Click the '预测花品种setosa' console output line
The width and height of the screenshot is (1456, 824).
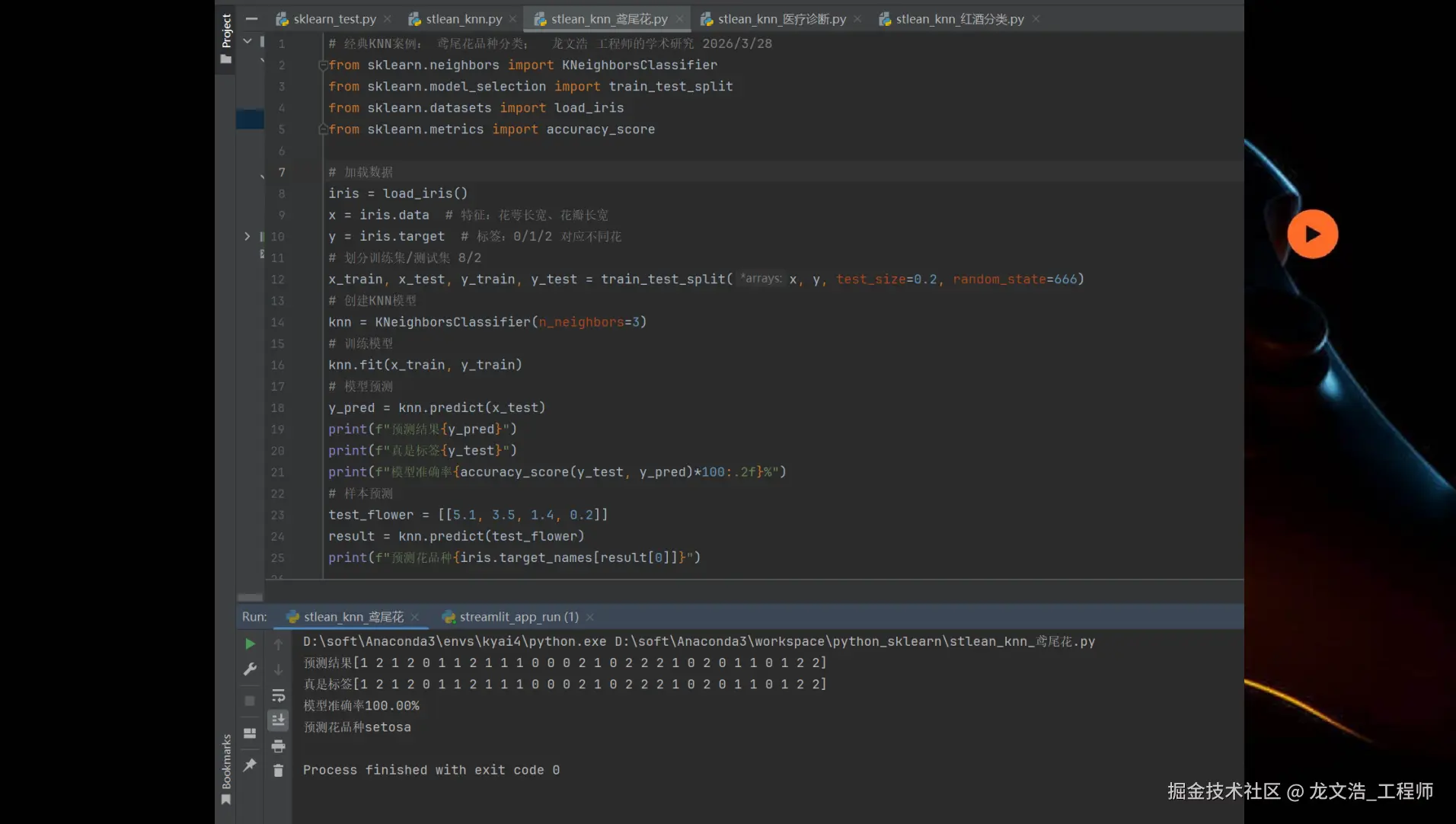357,727
